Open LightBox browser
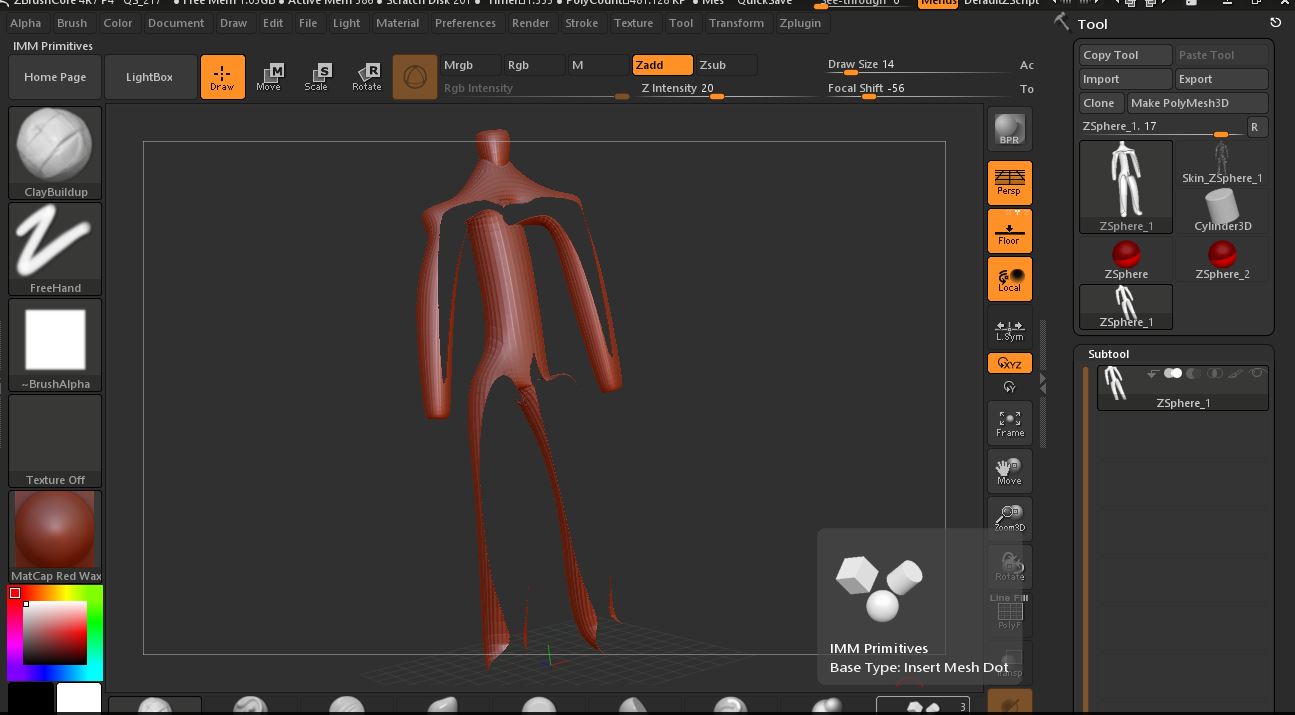This screenshot has width=1295, height=715. [x=149, y=77]
